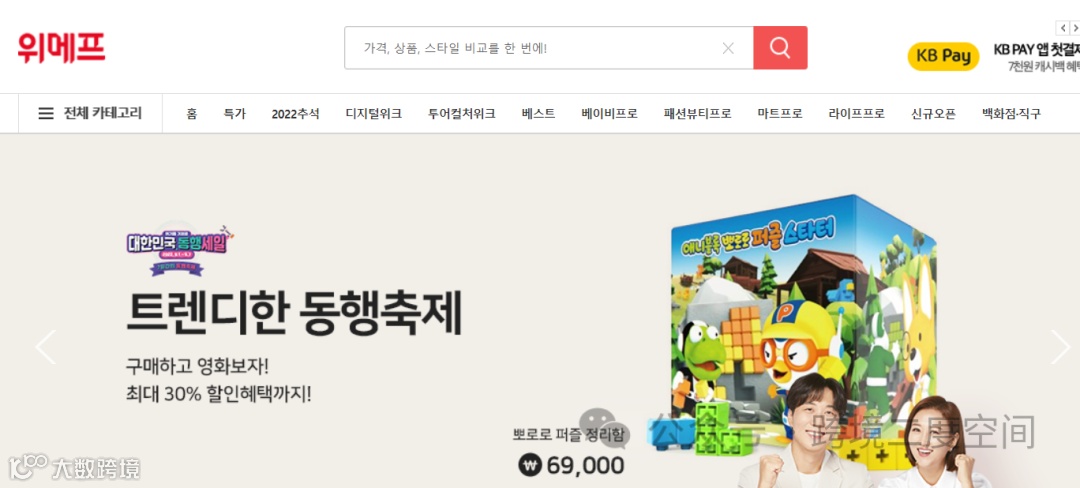
Task: Click the KB Pay yellow badge
Action: (943, 56)
